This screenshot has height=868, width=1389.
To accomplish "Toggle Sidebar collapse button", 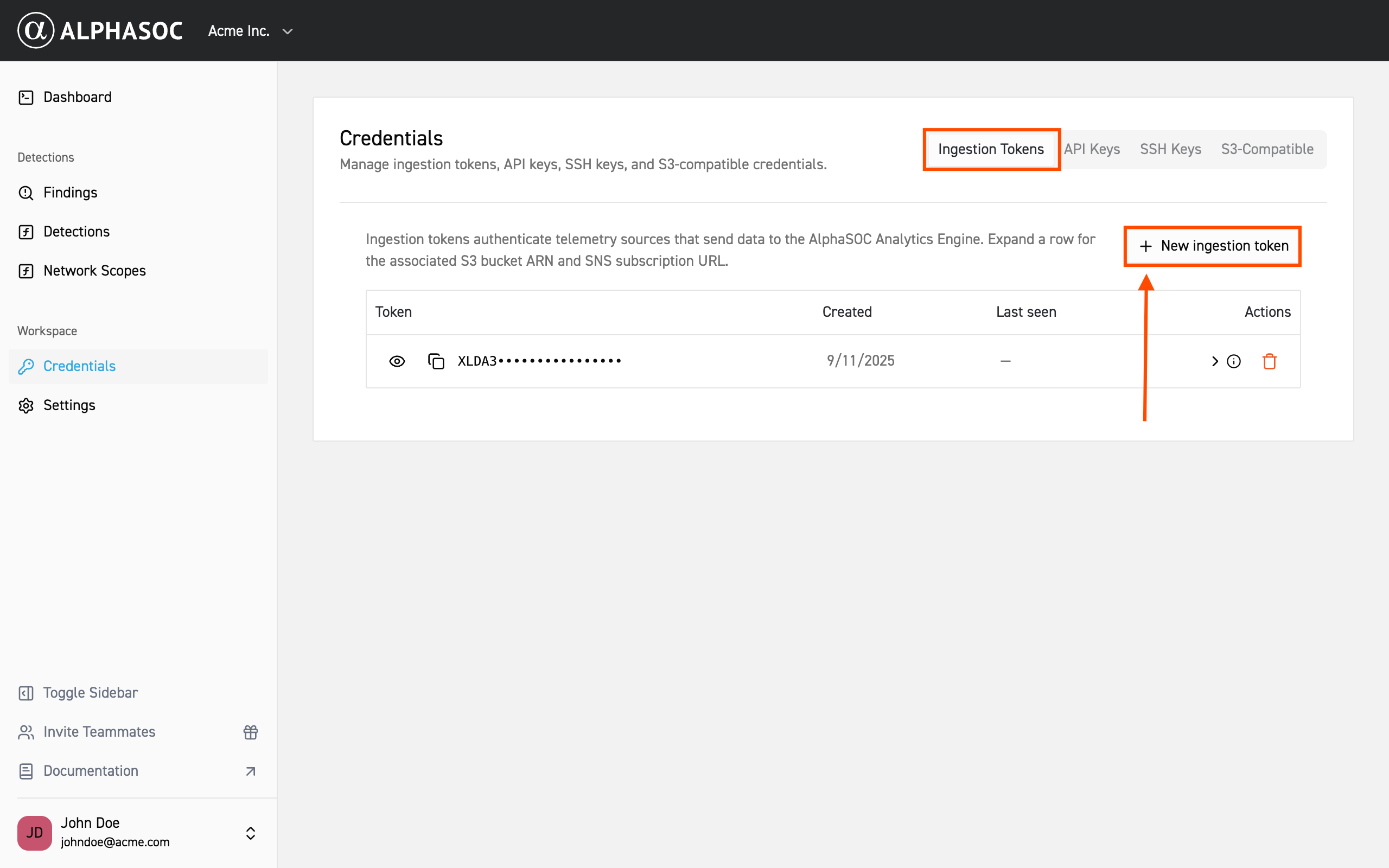I will coord(138,693).
